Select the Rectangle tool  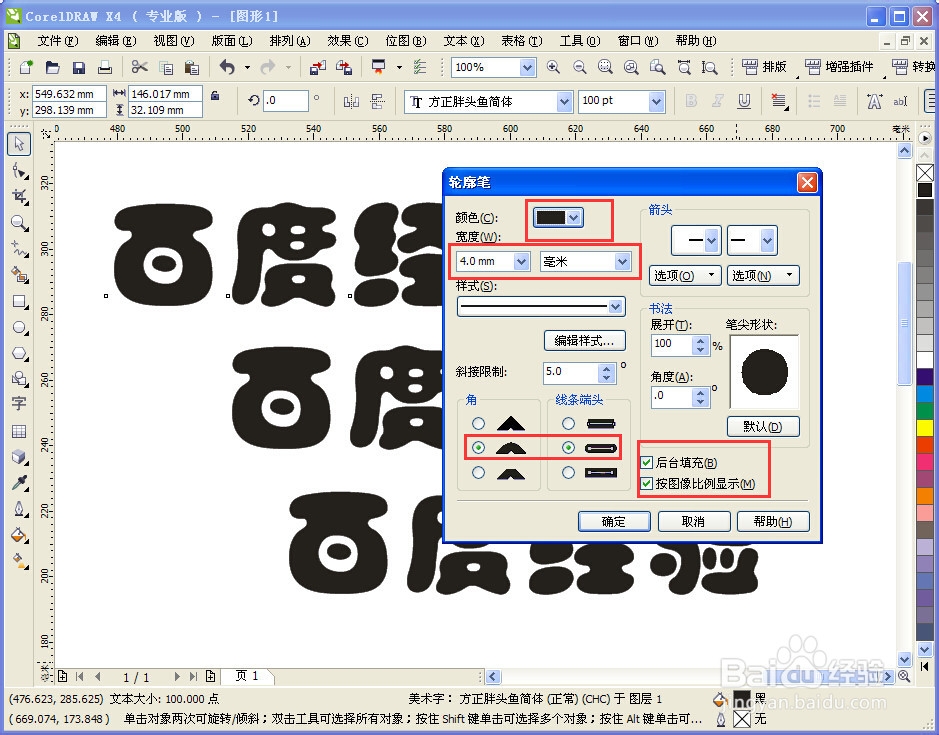19,301
